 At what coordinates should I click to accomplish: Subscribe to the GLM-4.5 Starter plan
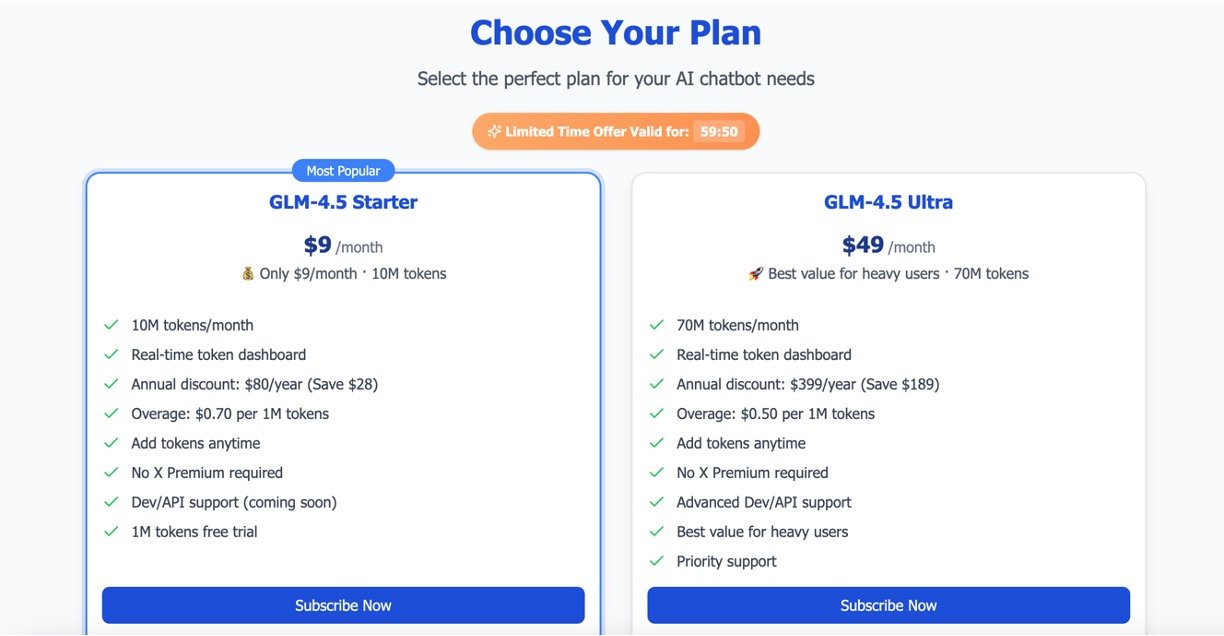point(343,605)
